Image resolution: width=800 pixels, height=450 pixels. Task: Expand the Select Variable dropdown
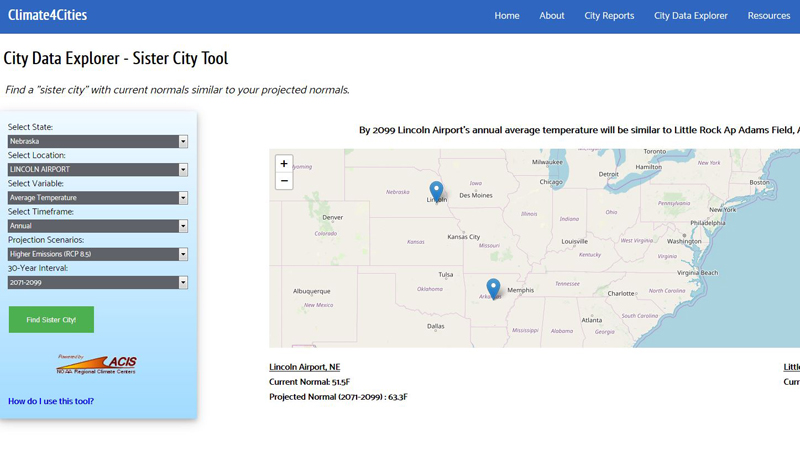[x=98, y=198]
